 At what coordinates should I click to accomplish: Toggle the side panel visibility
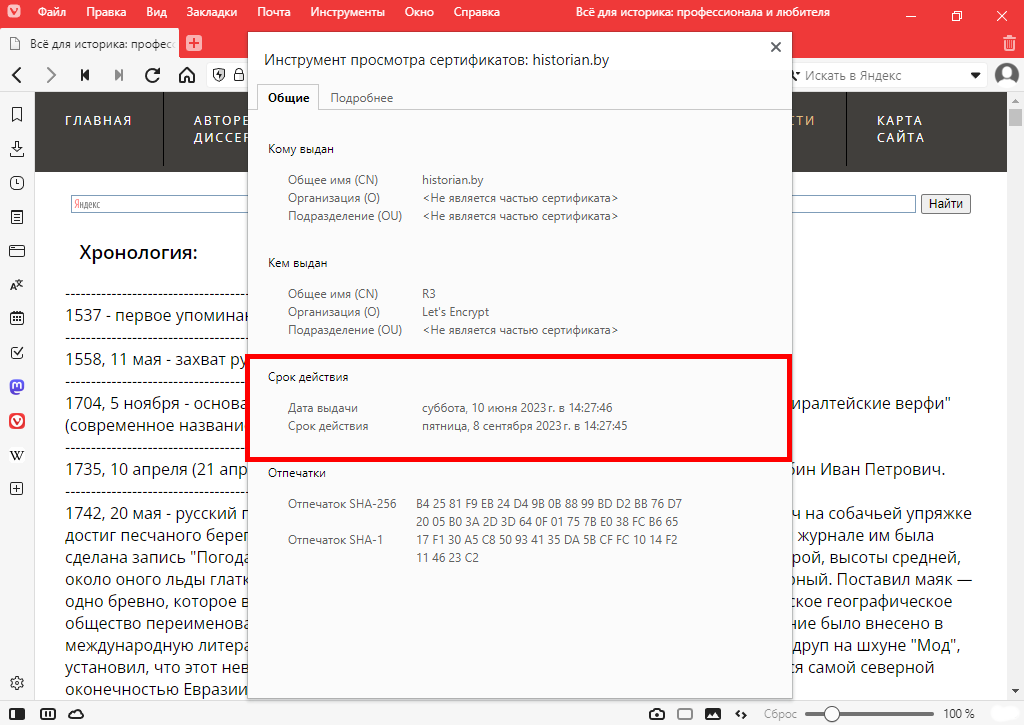point(17,714)
